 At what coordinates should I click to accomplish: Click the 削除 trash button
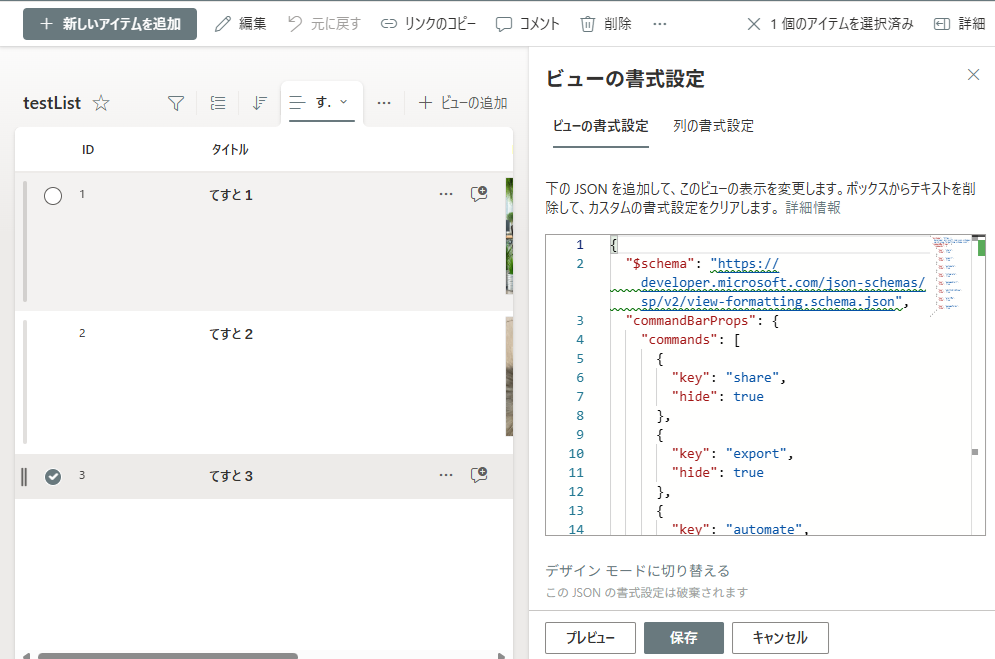[606, 24]
